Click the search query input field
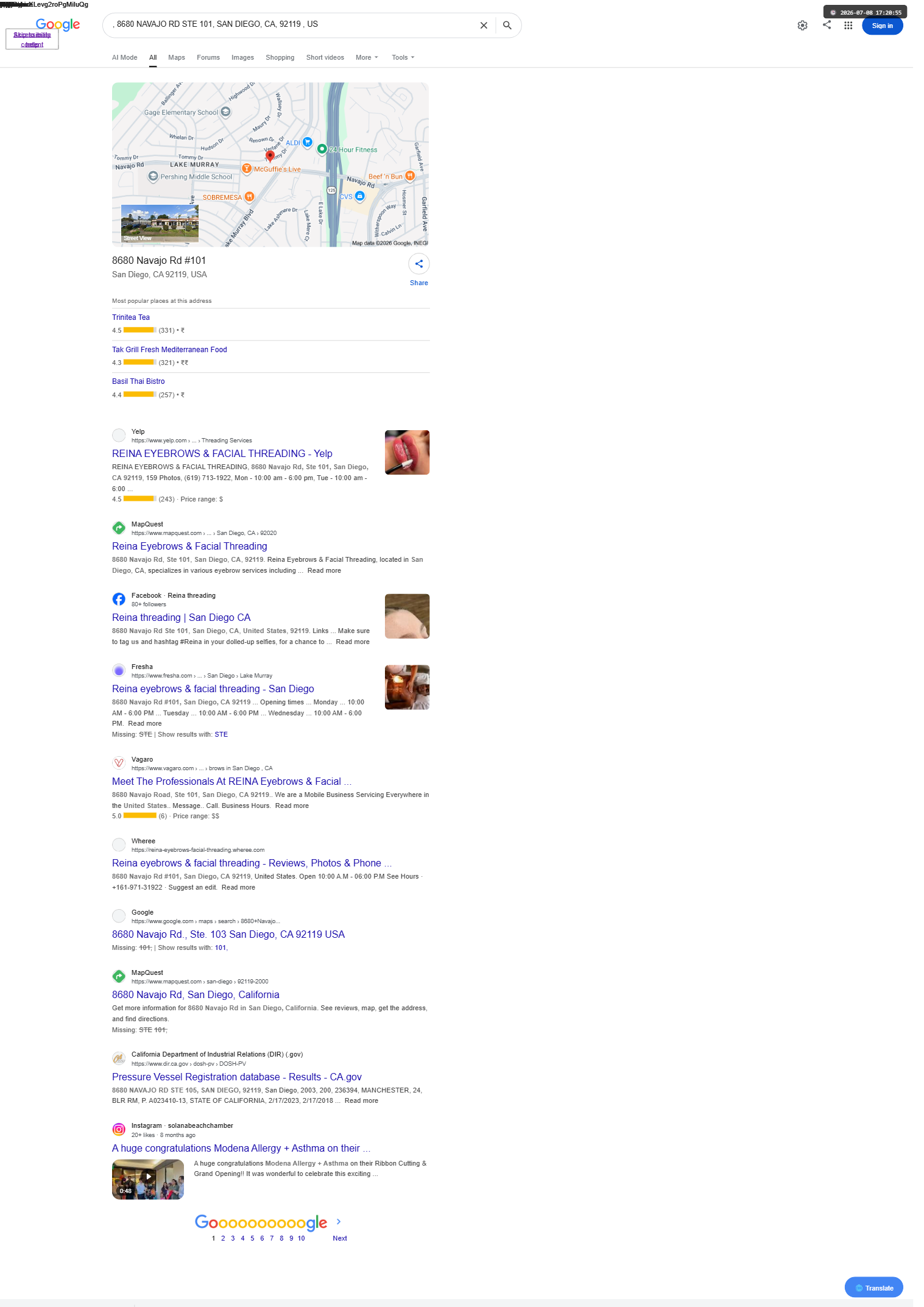Viewport: 924px width, 1307px height. click(x=292, y=24)
